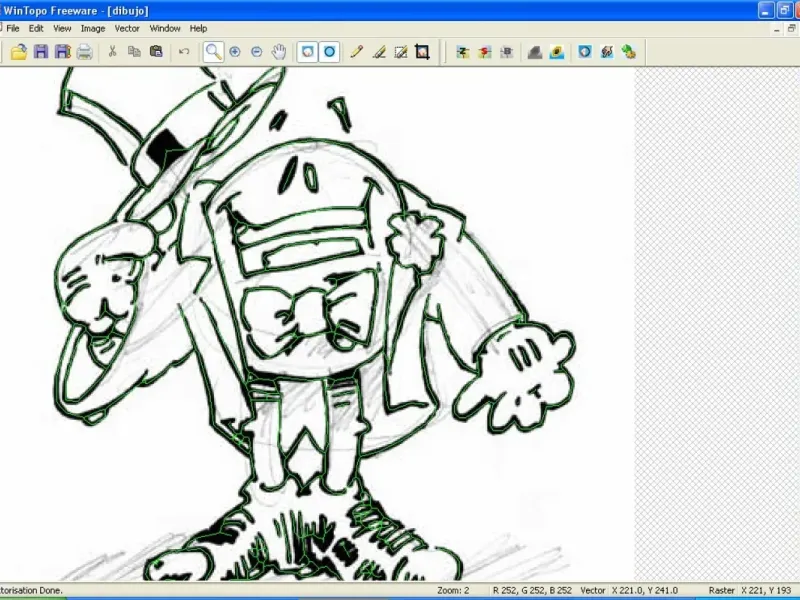Click the grey mountain-shaped toolbar icon
The image size is (800, 600).
tap(534, 52)
